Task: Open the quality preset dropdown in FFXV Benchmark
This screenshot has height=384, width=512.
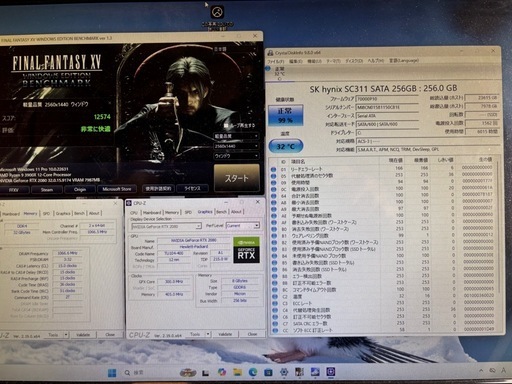Action: pos(236,136)
